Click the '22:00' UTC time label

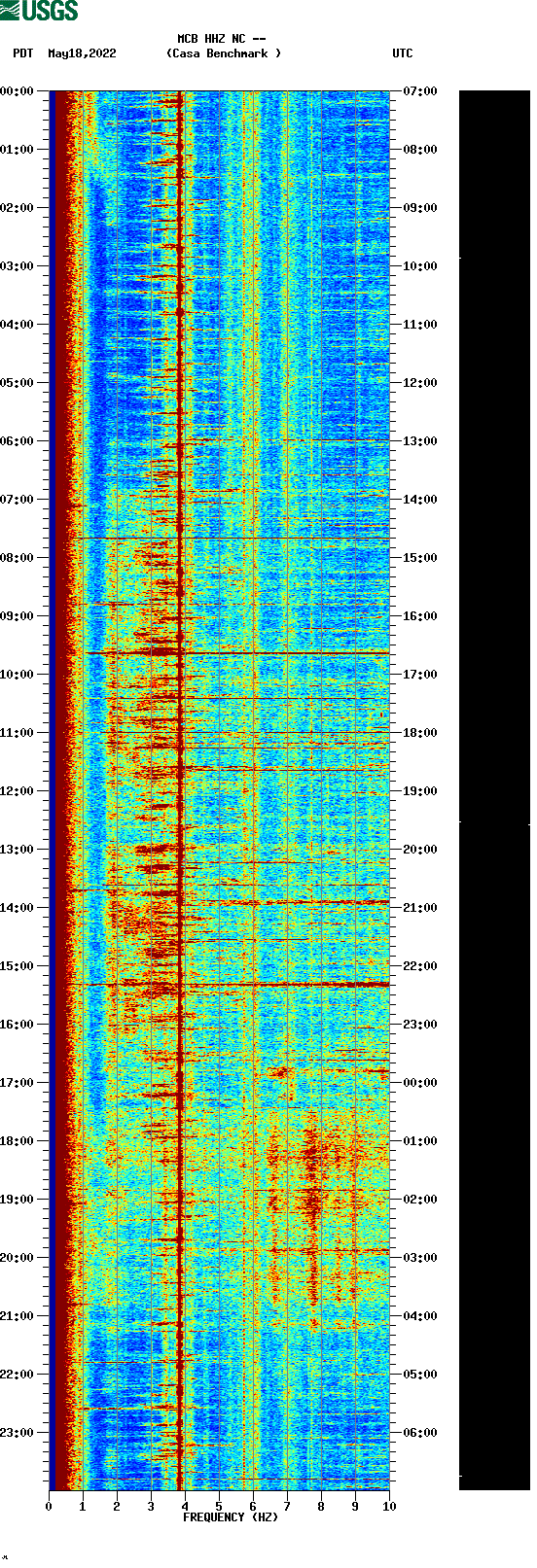click(420, 966)
